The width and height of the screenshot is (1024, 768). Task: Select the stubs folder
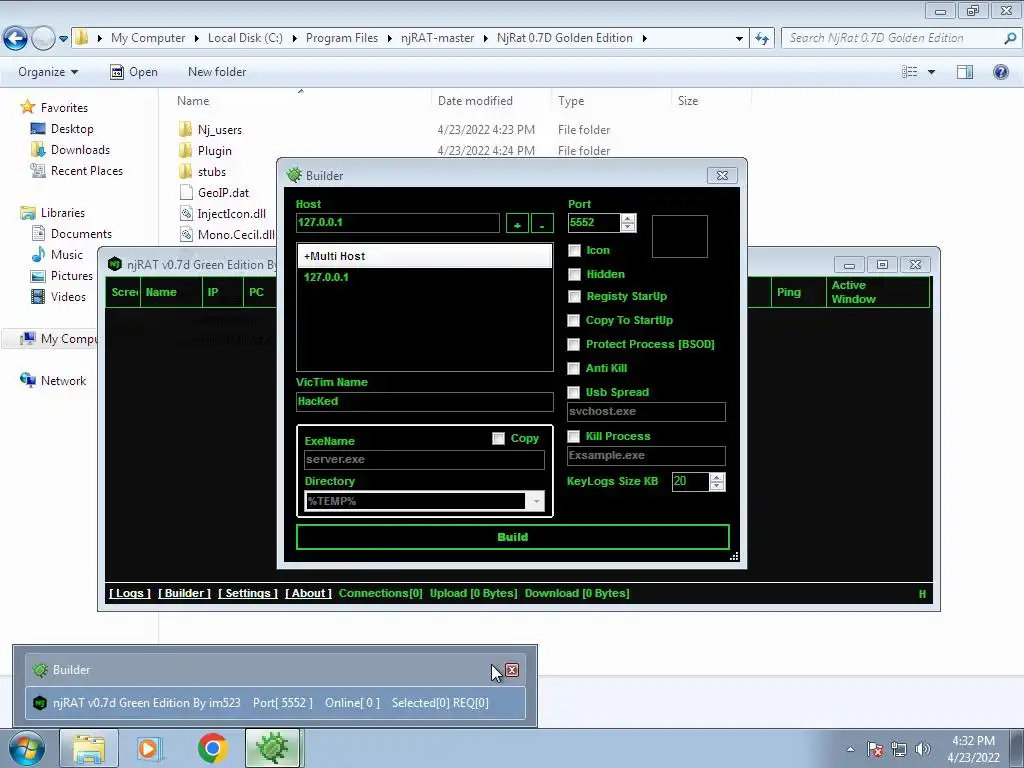pyautogui.click(x=212, y=172)
